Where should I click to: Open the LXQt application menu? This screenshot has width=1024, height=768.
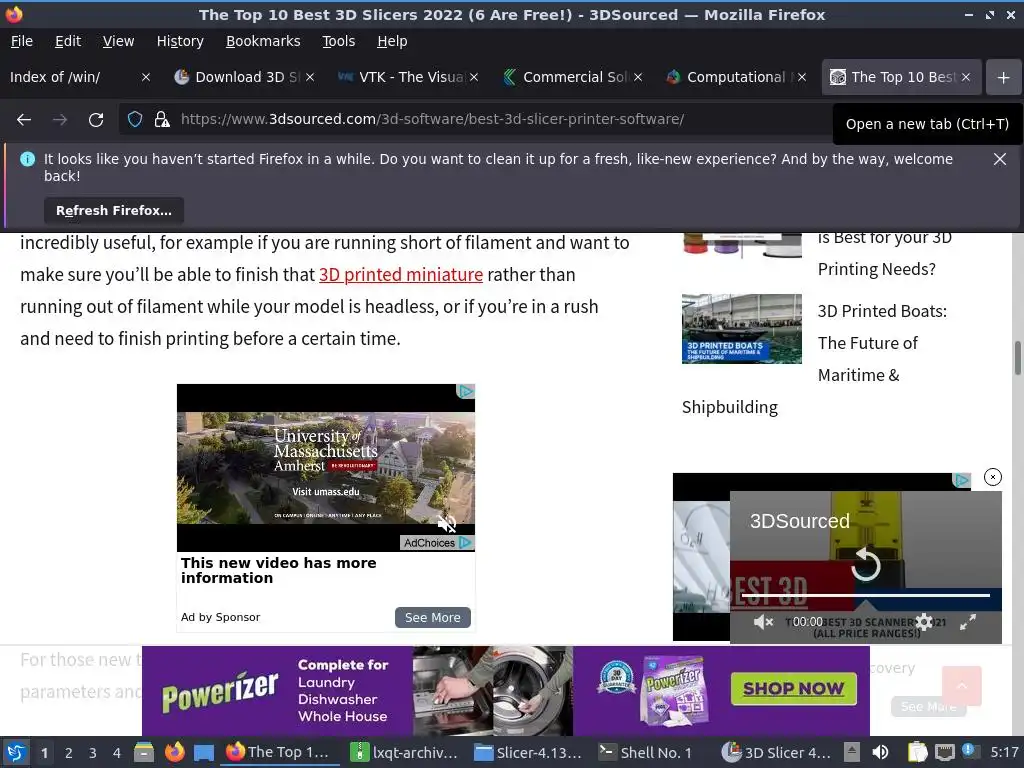click(x=16, y=753)
